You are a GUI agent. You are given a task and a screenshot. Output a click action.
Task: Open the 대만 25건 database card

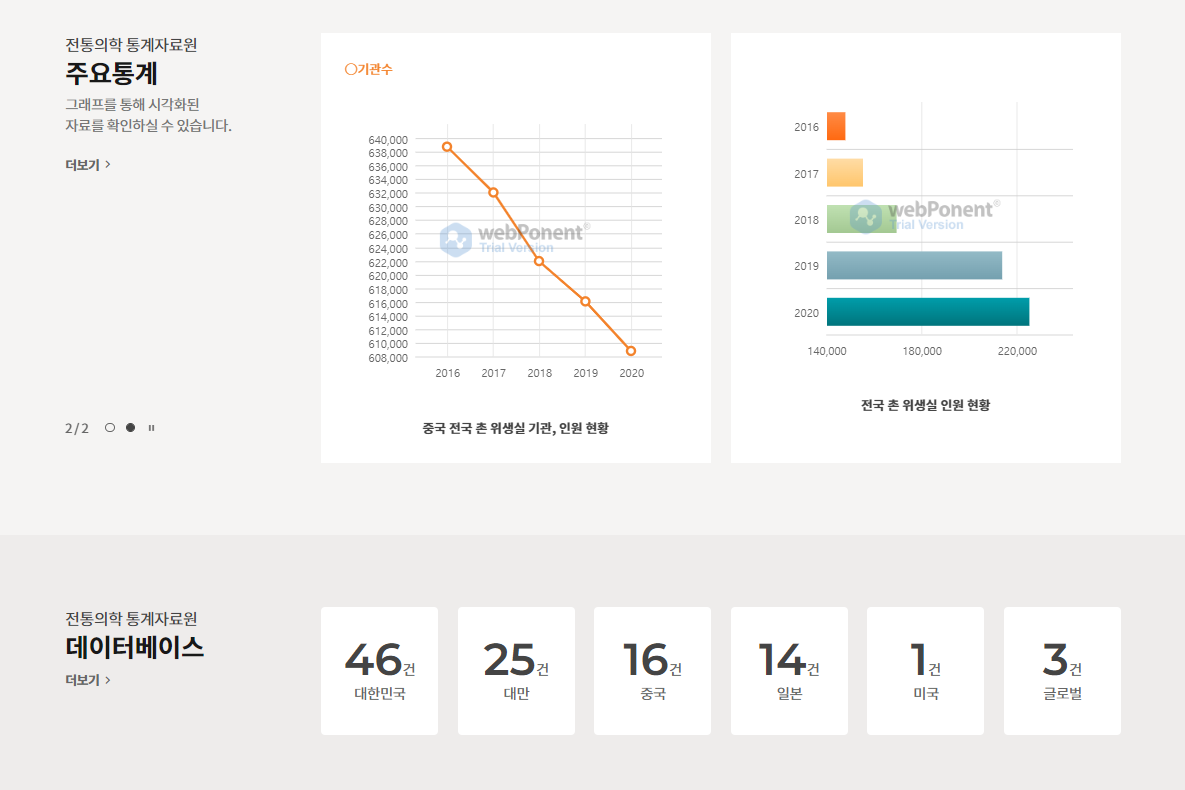click(516, 671)
